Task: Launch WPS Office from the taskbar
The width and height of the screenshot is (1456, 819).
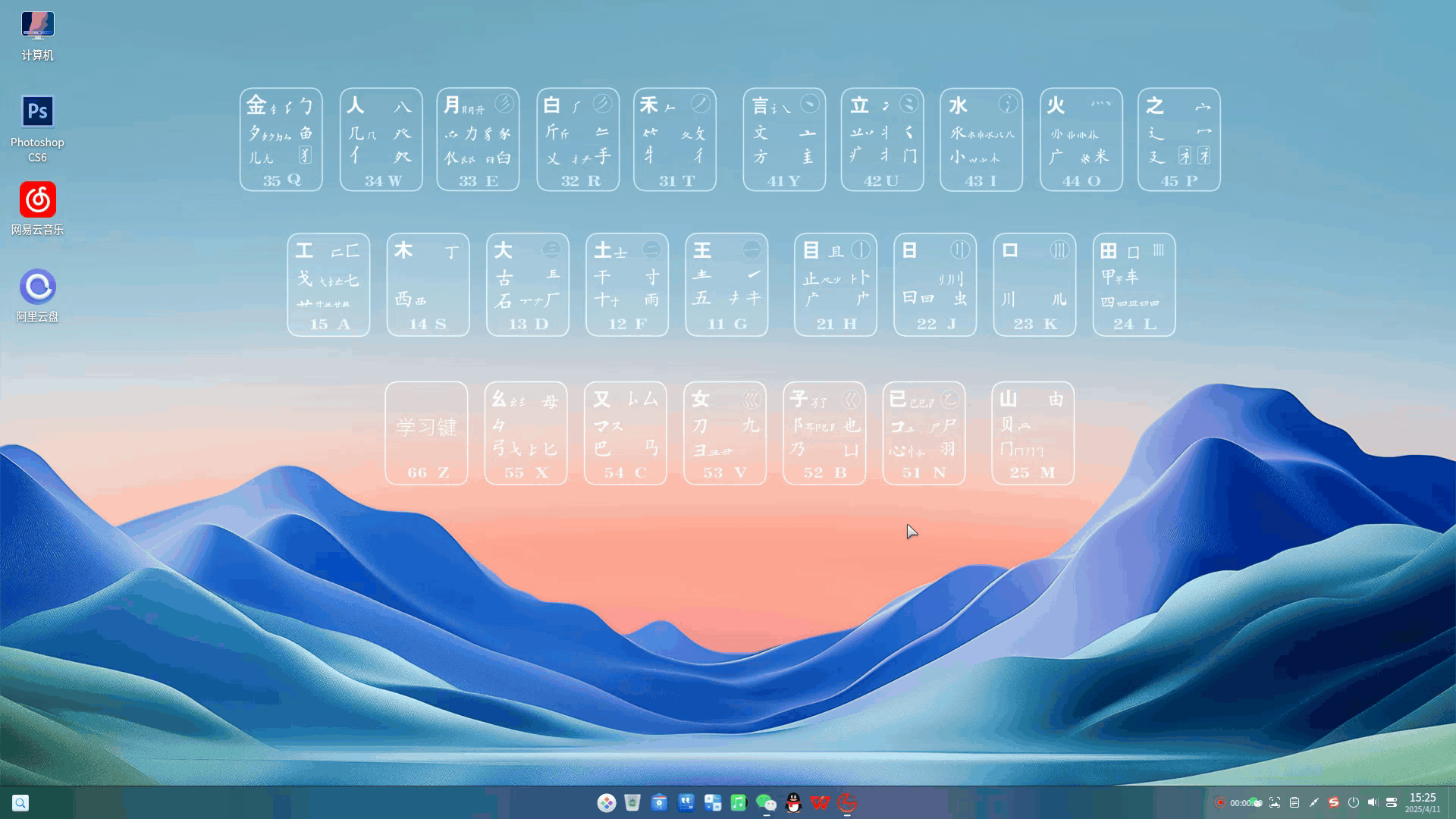Action: (820, 803)
